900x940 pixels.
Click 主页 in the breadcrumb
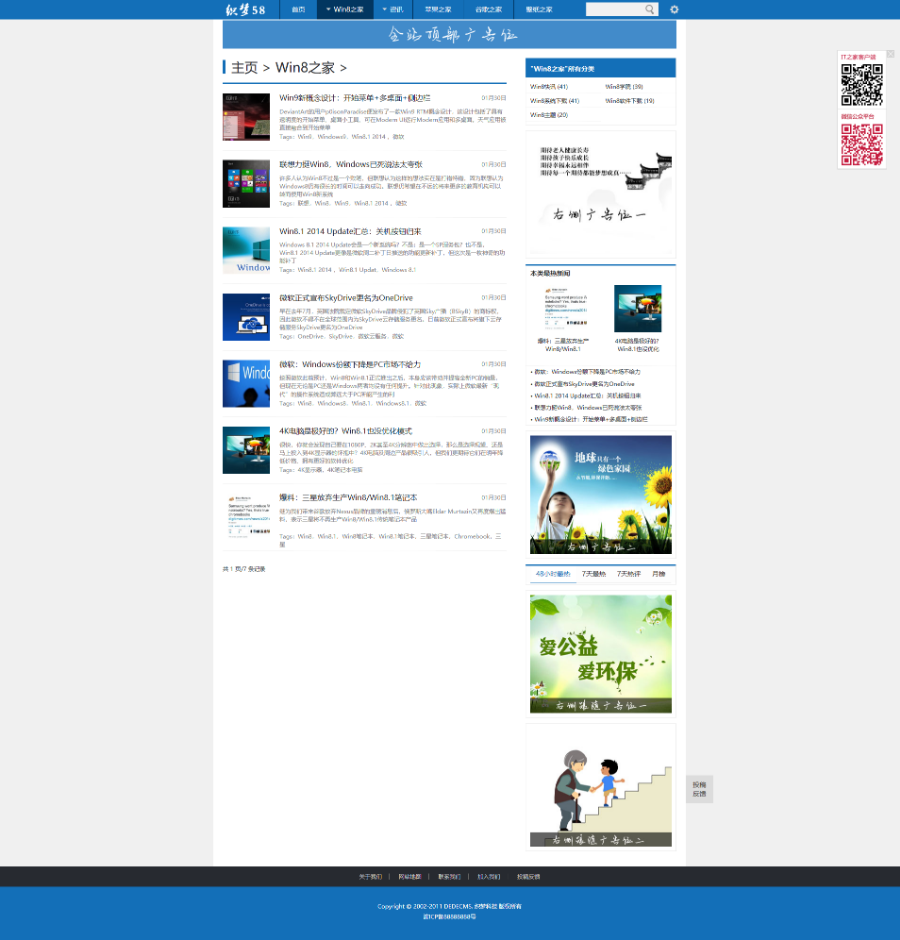[244, 68]
